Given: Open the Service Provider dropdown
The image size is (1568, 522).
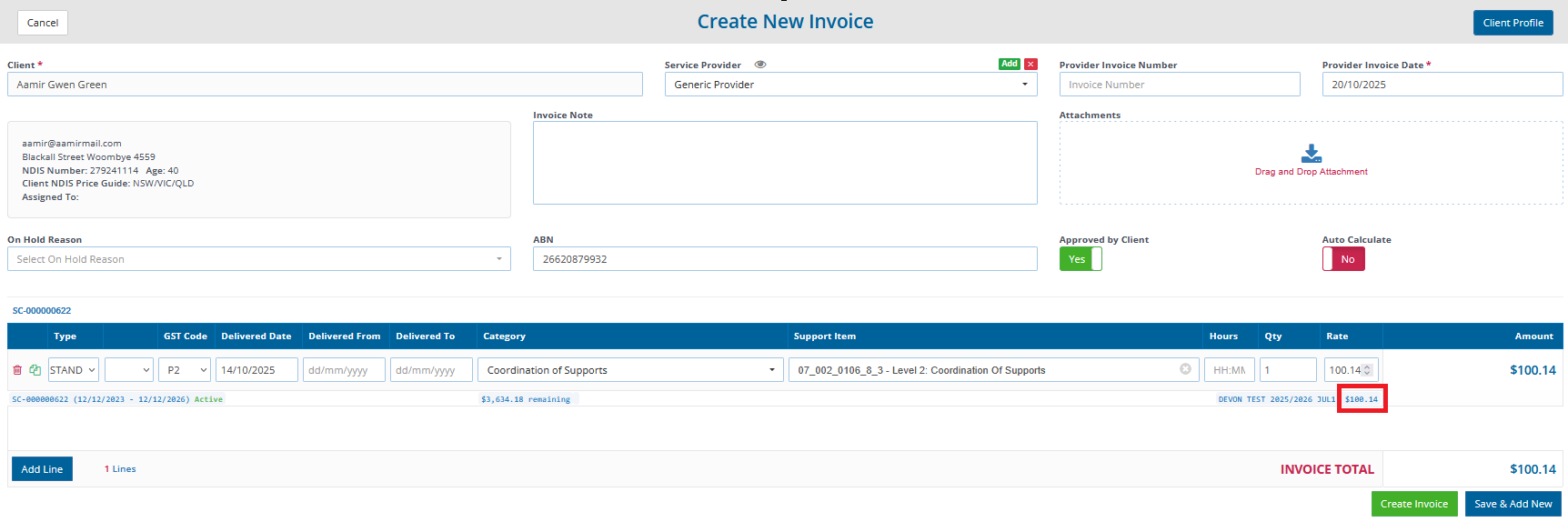Looking at the screenshot, I should (850, 85).
